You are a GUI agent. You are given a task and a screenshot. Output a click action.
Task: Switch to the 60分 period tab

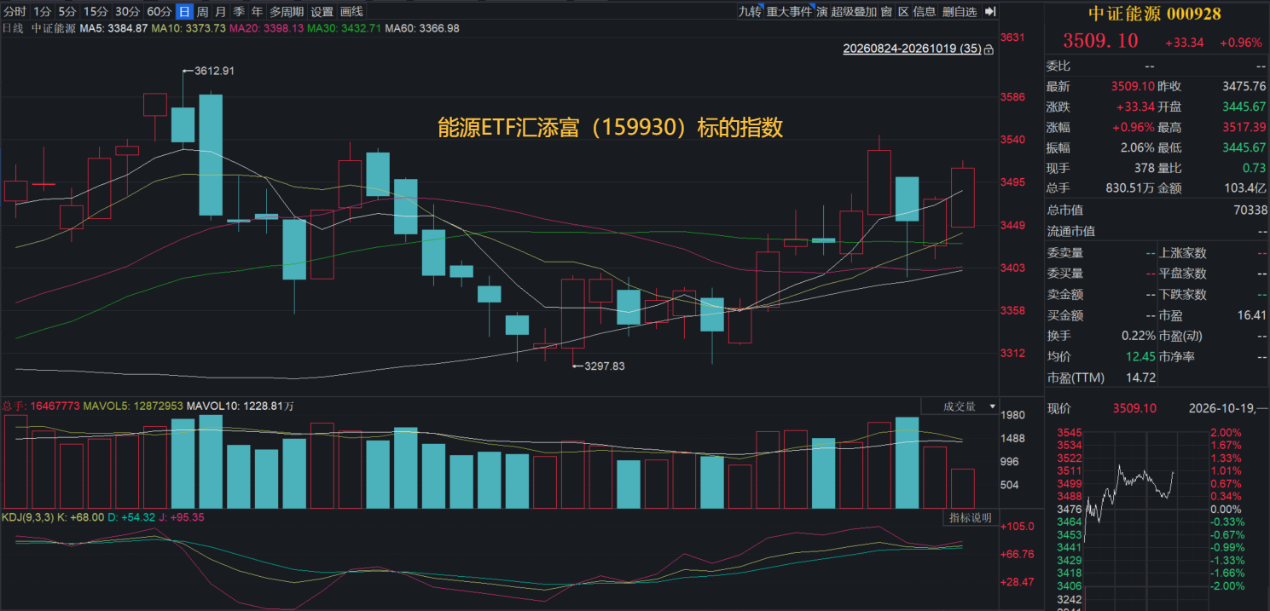pos(159,12)
